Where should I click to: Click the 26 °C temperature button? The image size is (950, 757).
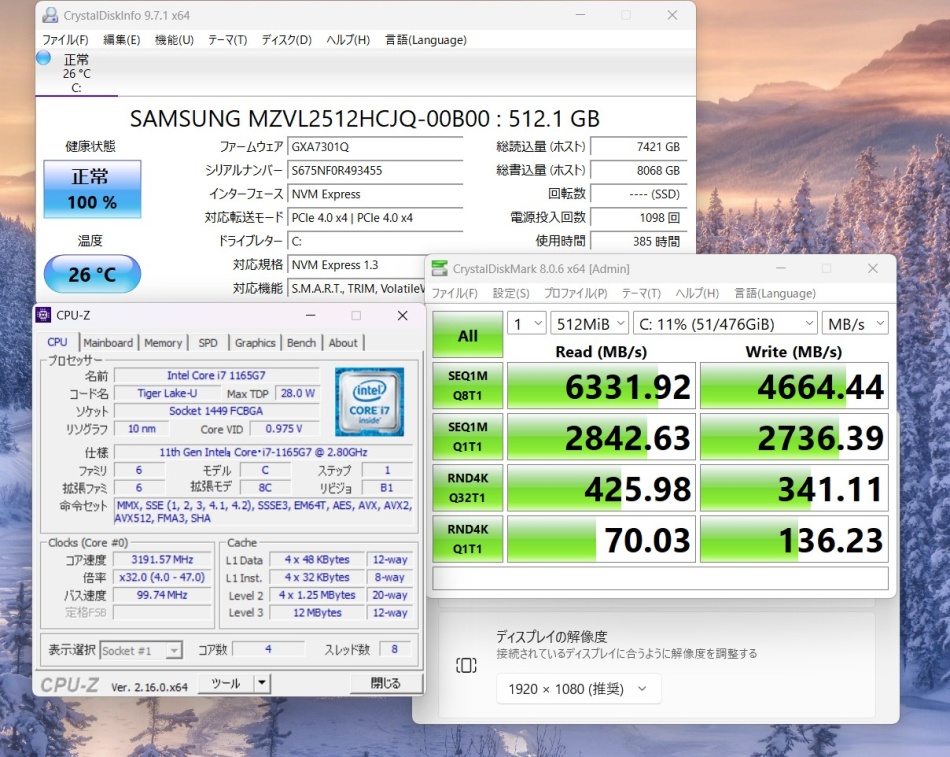pyautogui.click(x=92, y=274)
